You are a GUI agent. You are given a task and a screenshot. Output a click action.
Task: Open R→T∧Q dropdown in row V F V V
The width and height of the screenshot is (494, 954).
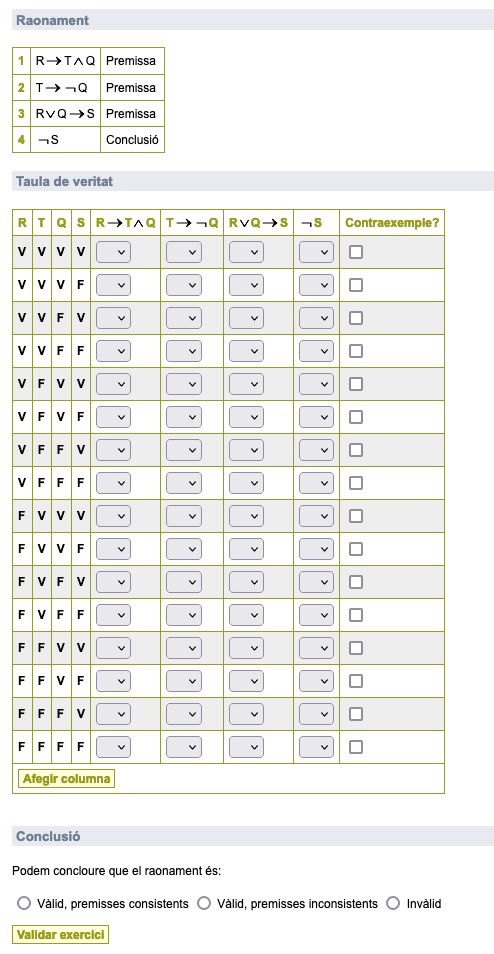coord(113,384)
